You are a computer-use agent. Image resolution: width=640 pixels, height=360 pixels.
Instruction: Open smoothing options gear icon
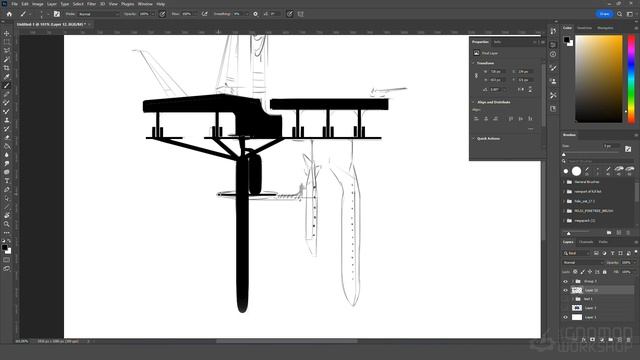click(256, 14)
